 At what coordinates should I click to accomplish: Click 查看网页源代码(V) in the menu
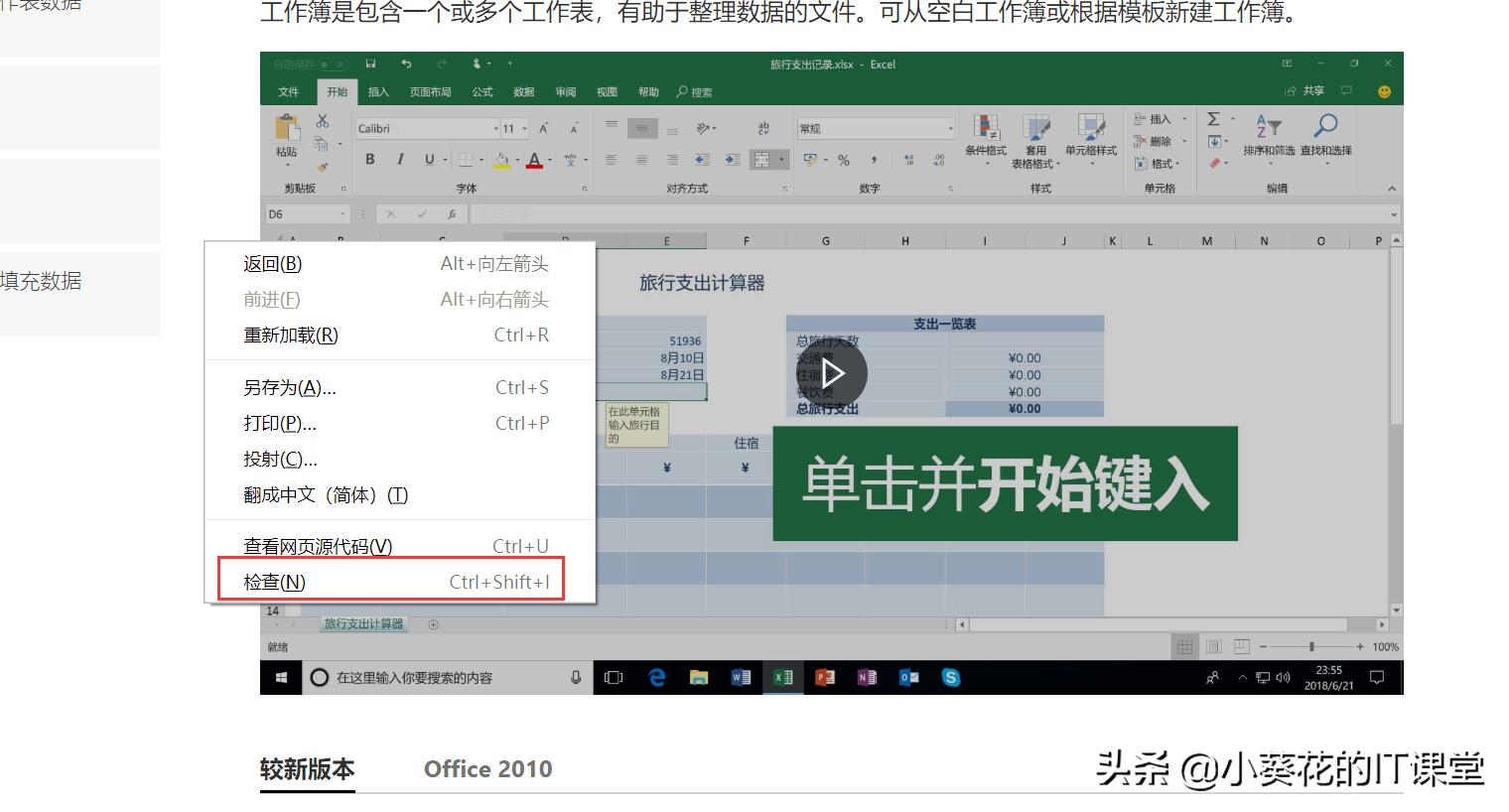click(x=316, y=546)
